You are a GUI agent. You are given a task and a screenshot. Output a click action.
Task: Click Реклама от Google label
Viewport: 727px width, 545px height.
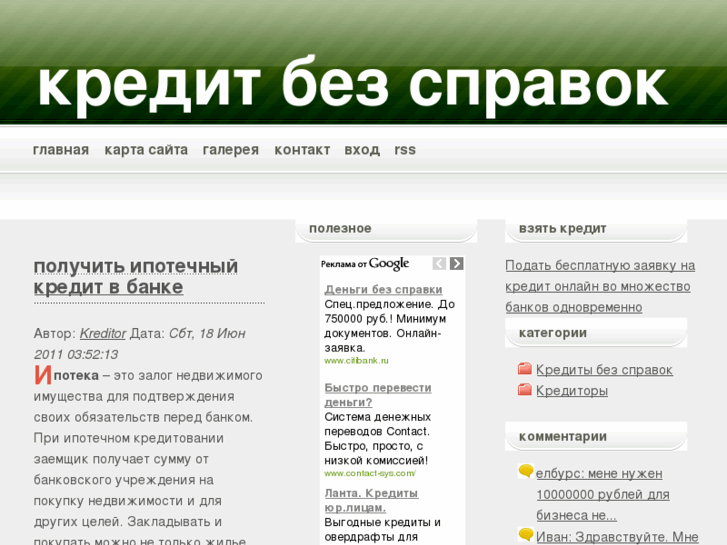click(365, 264)
